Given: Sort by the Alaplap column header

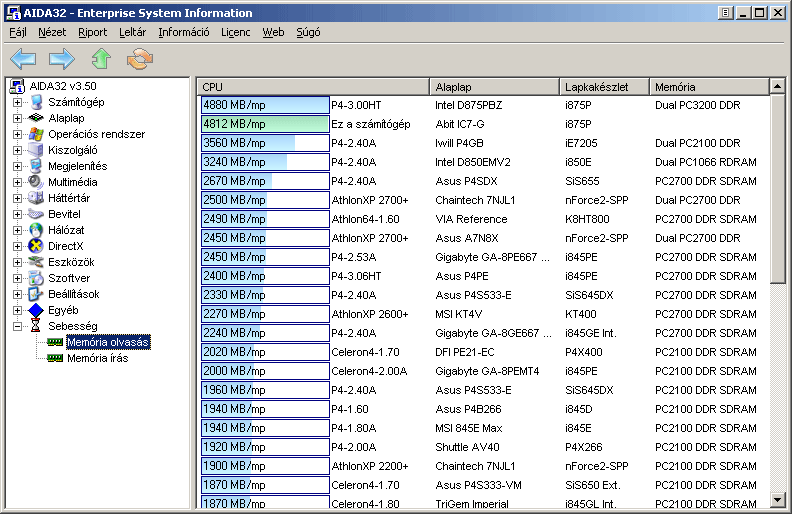Looking at the screenshot, I should click(494, 87).
